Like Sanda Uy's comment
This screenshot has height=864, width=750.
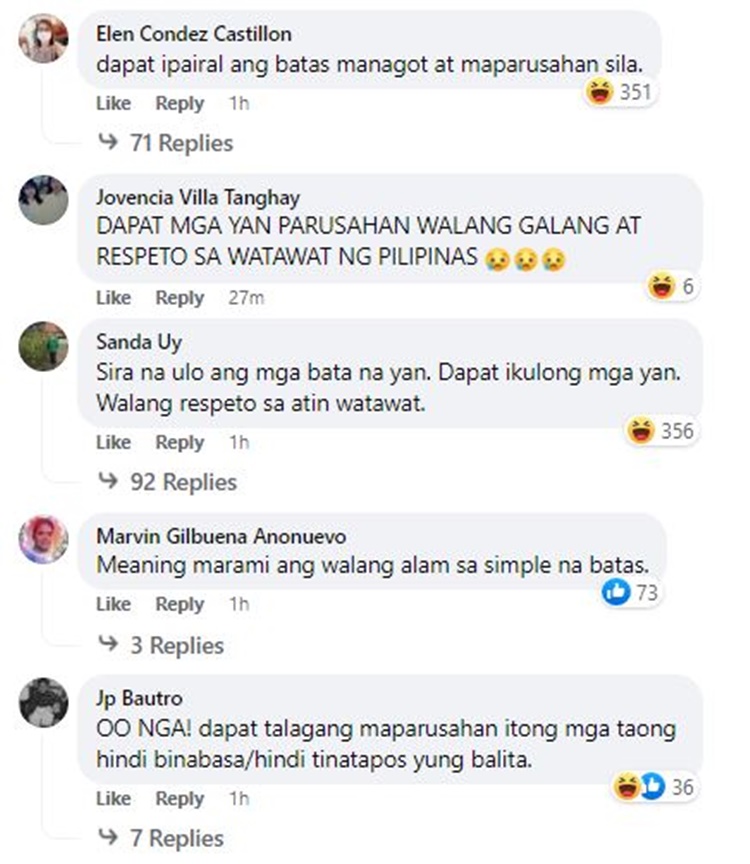coord(114,442)
